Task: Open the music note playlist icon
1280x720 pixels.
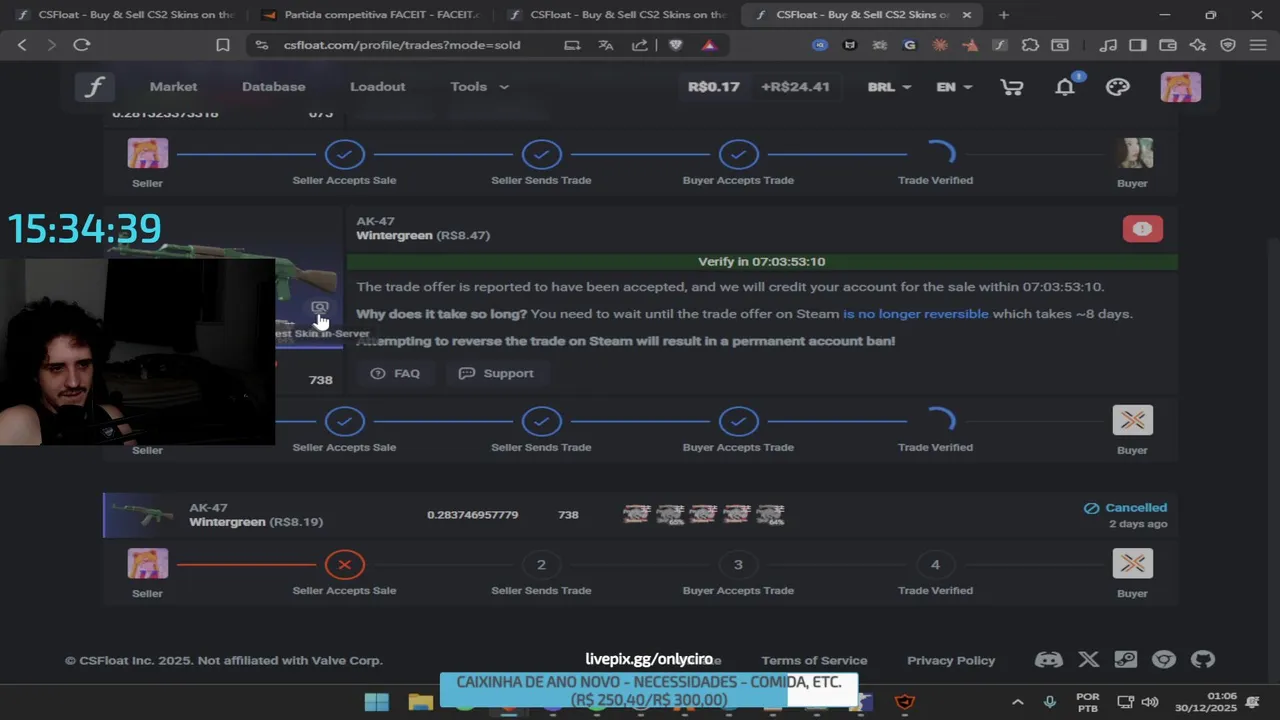Action: click(x=1107, y=45)
